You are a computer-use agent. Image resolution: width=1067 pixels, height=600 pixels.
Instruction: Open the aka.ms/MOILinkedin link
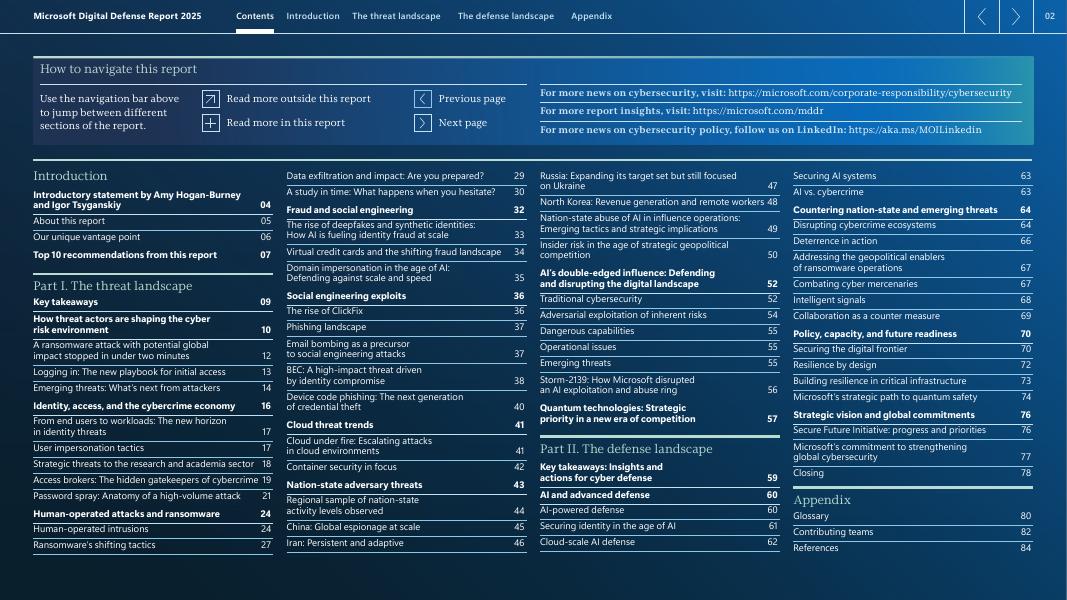(915, 130)
